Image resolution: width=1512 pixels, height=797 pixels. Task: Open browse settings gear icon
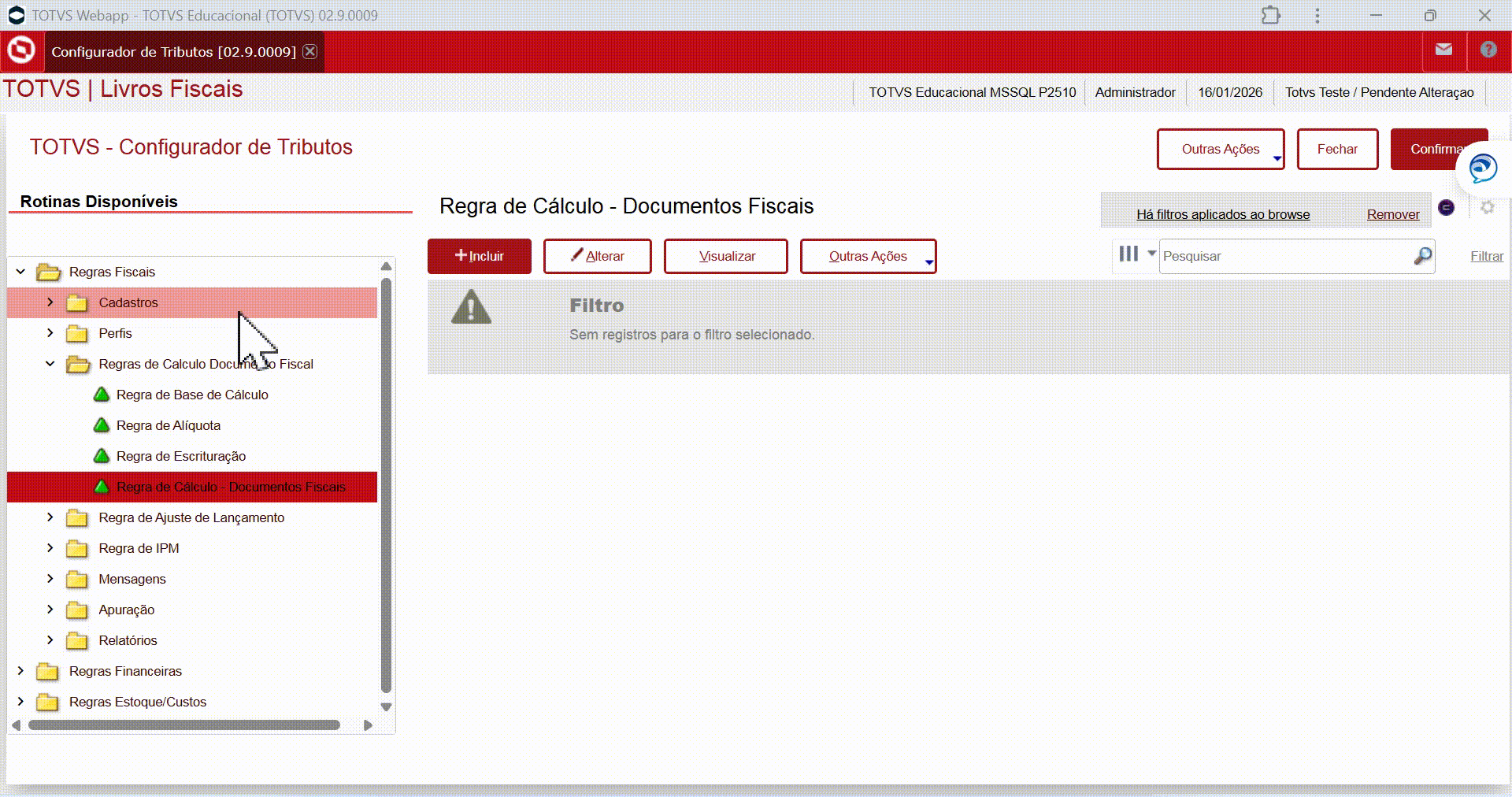(x=1487, y=207)
